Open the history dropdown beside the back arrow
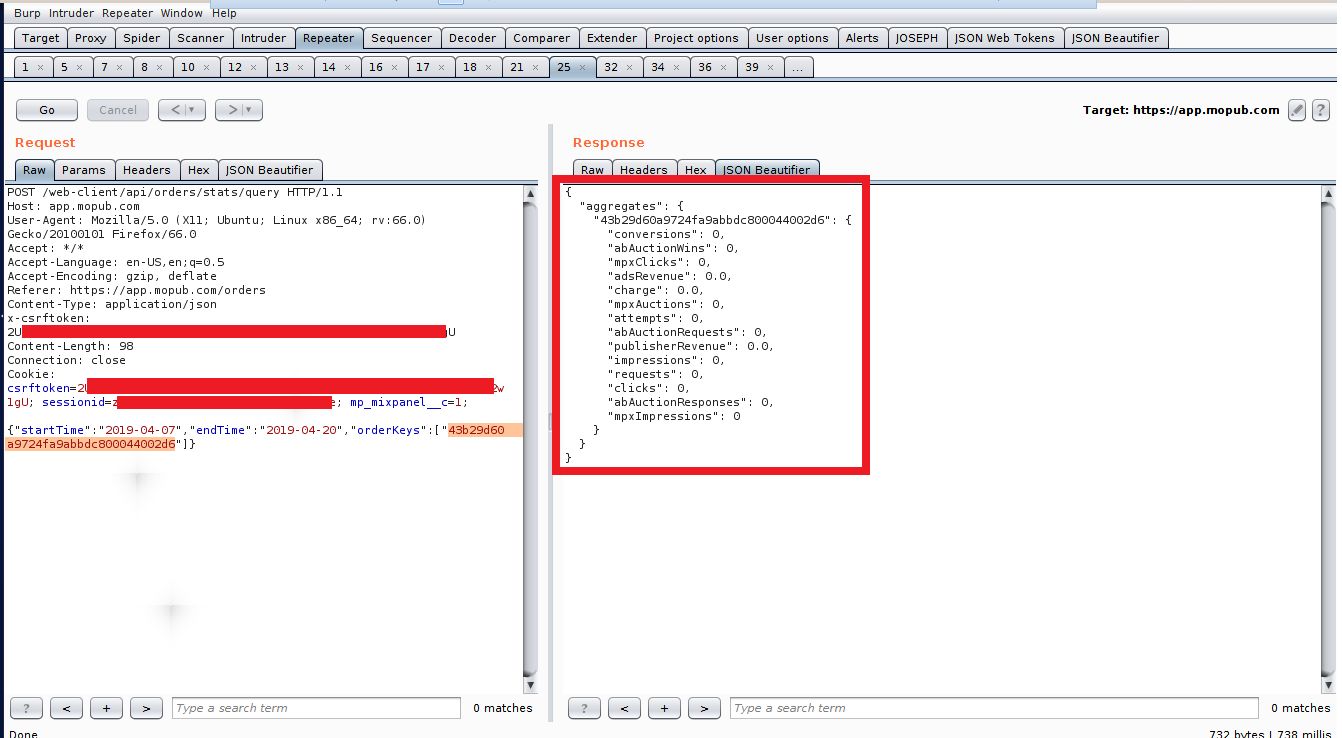 click(x=194, y=110)
